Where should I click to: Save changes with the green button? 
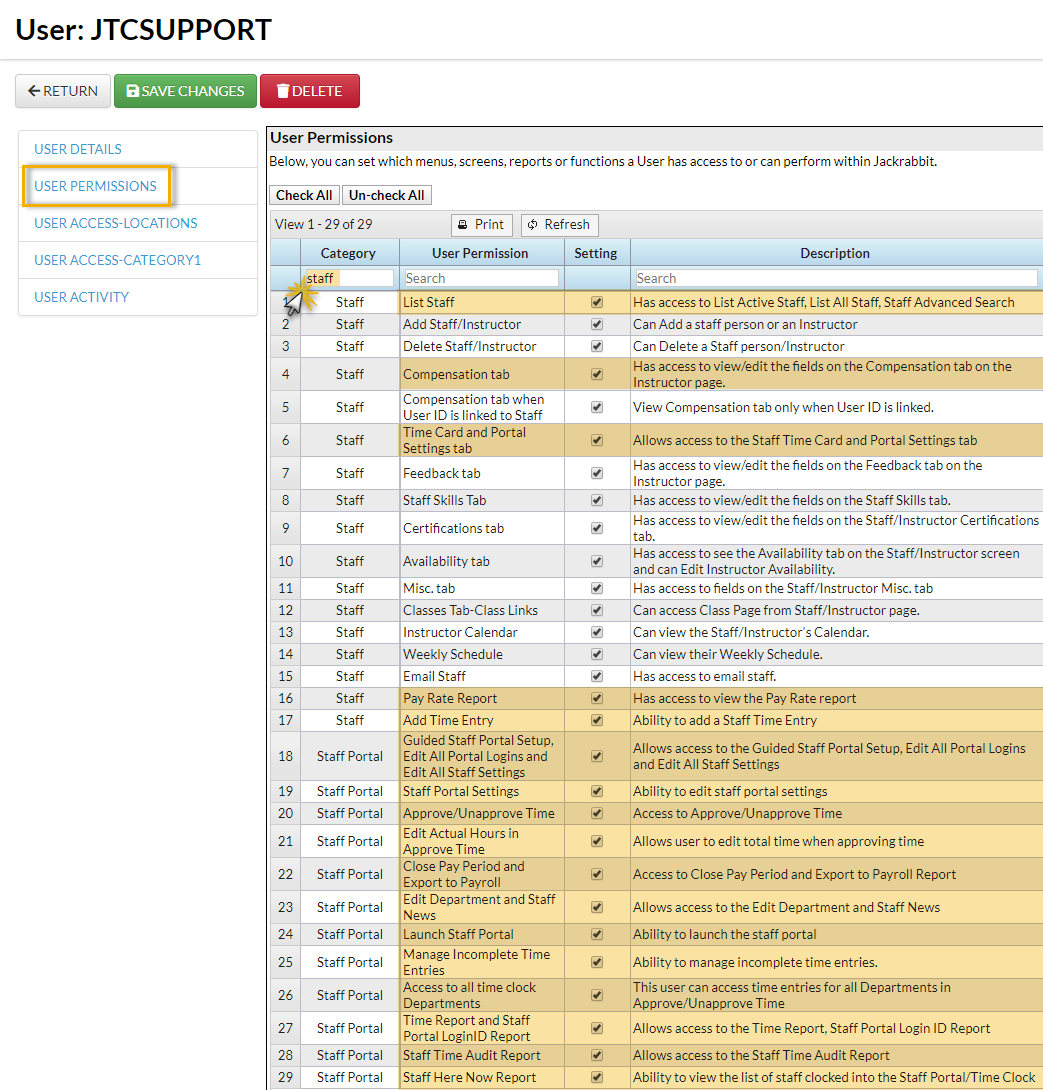click(x=185, y=91)
